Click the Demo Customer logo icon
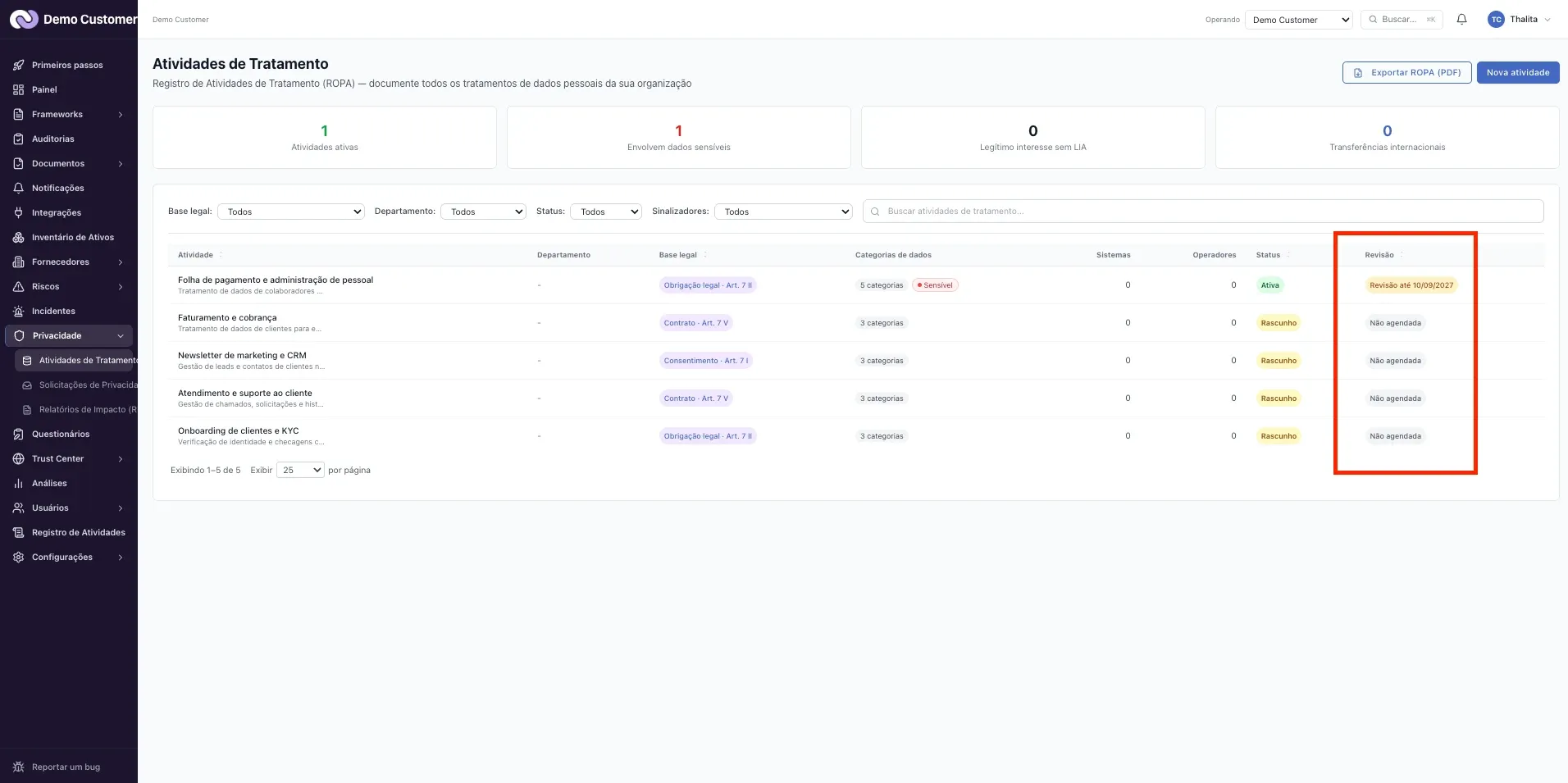Screen dimensions: 1568x783 click(24, 19)
